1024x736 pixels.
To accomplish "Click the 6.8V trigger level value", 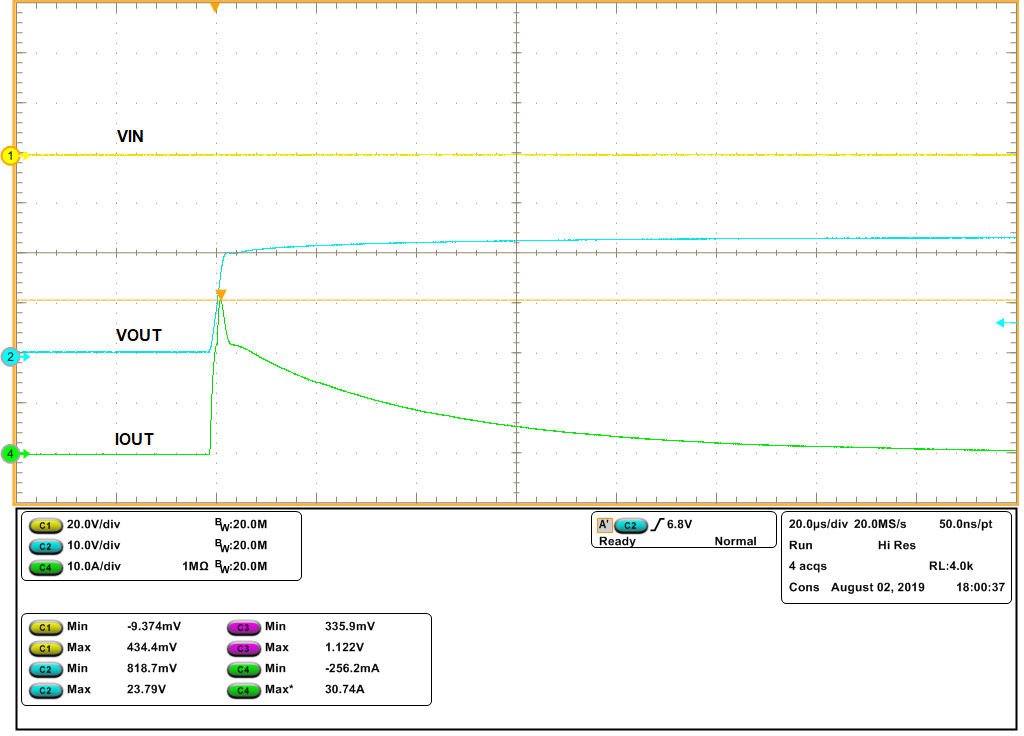I will [678, 524].
